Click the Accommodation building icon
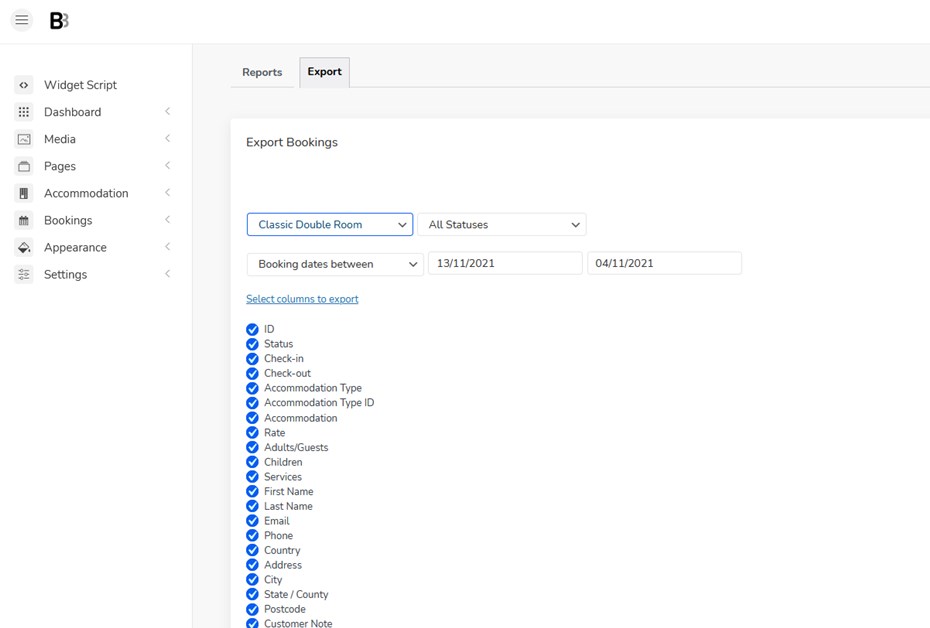930x628 pixels. pos(24,193)
